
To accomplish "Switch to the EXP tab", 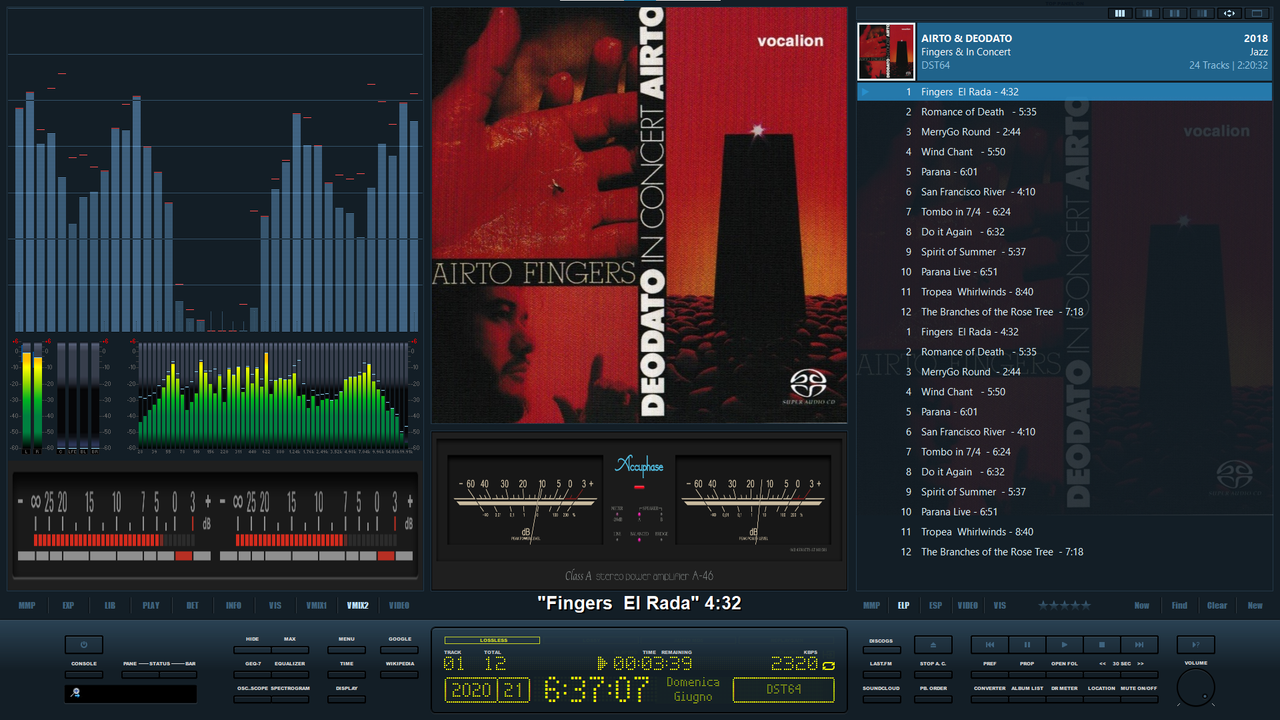I will (x=68, y=605).
